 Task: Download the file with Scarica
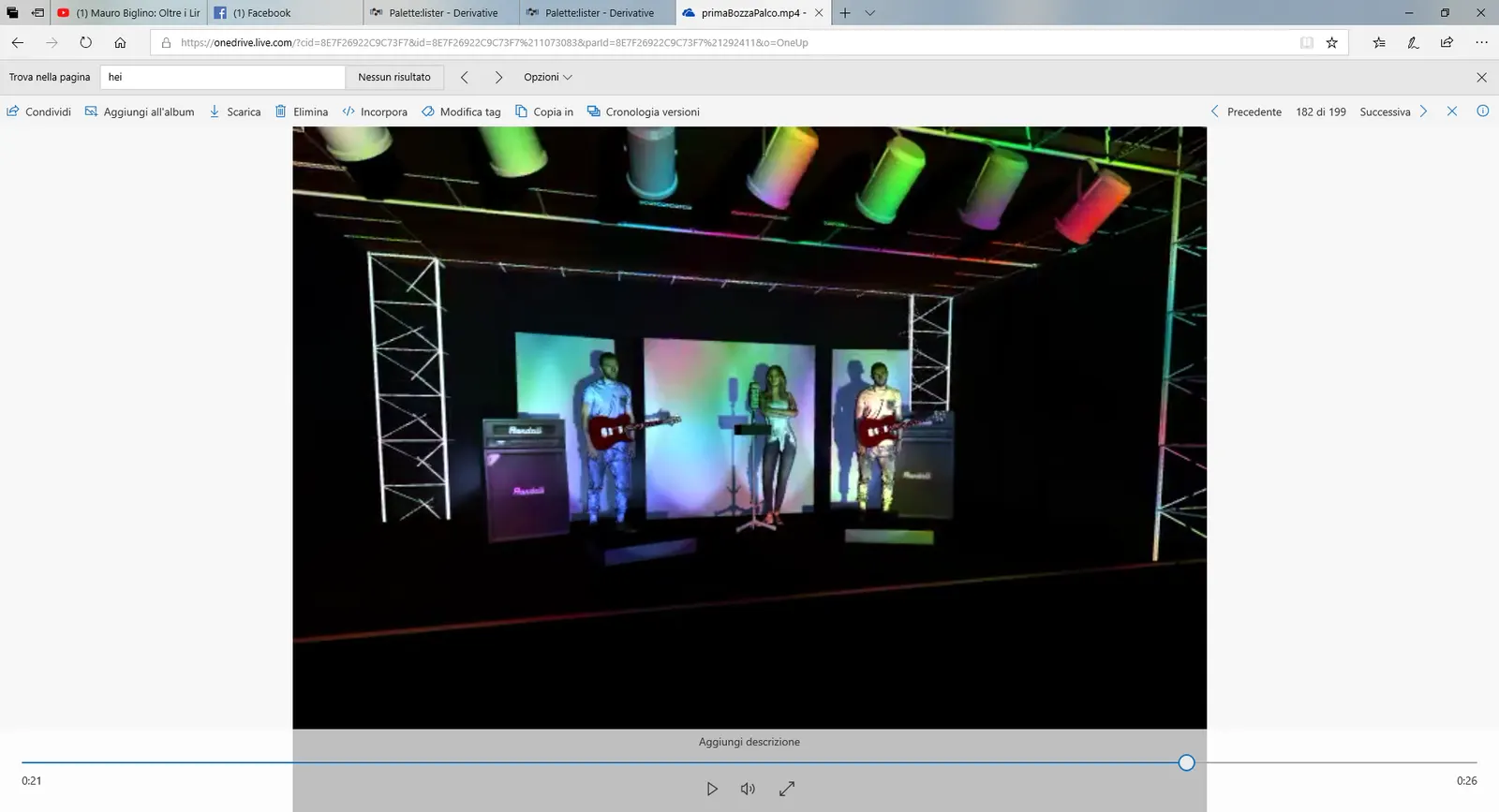(235, 111)
